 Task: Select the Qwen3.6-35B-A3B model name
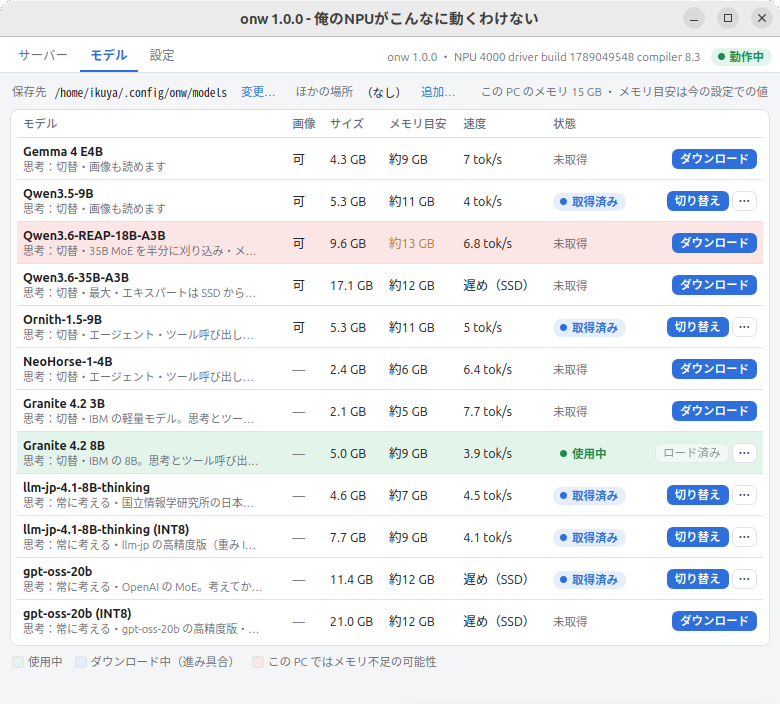click(76, 277)
